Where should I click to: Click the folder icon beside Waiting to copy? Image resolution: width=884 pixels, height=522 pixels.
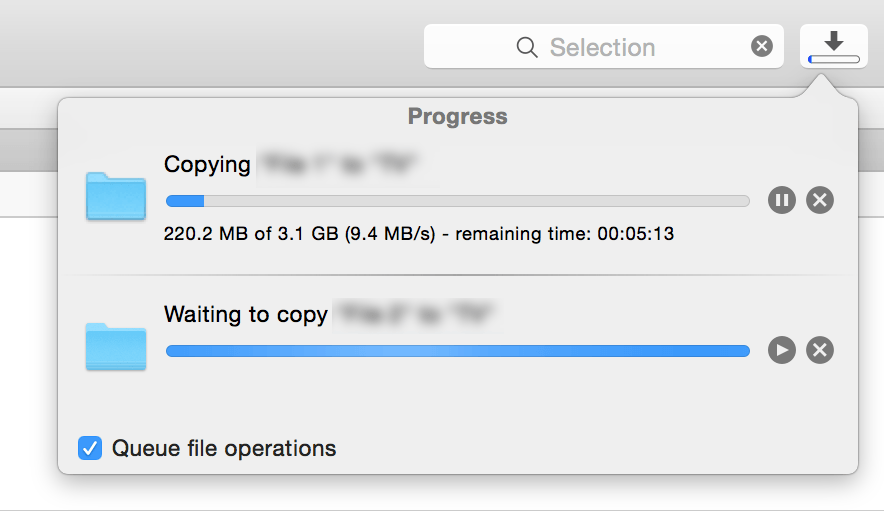(116, 346)
